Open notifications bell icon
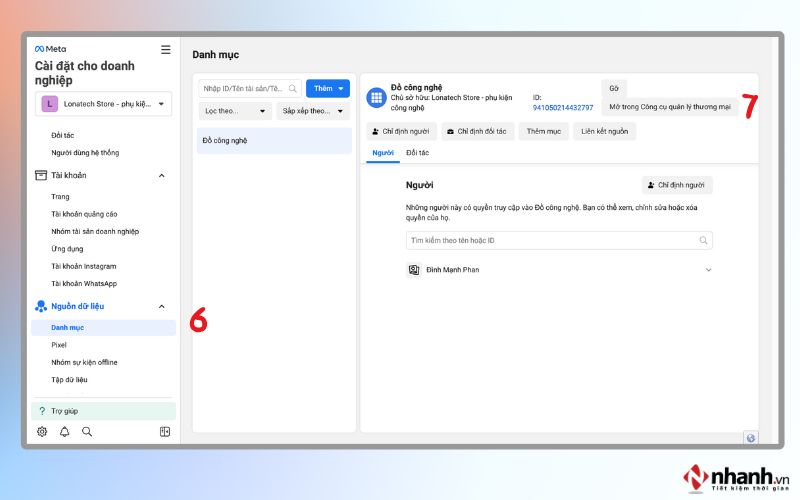Image resolution: width=800 pixels, height=500 pixels. tap(64, 432)
